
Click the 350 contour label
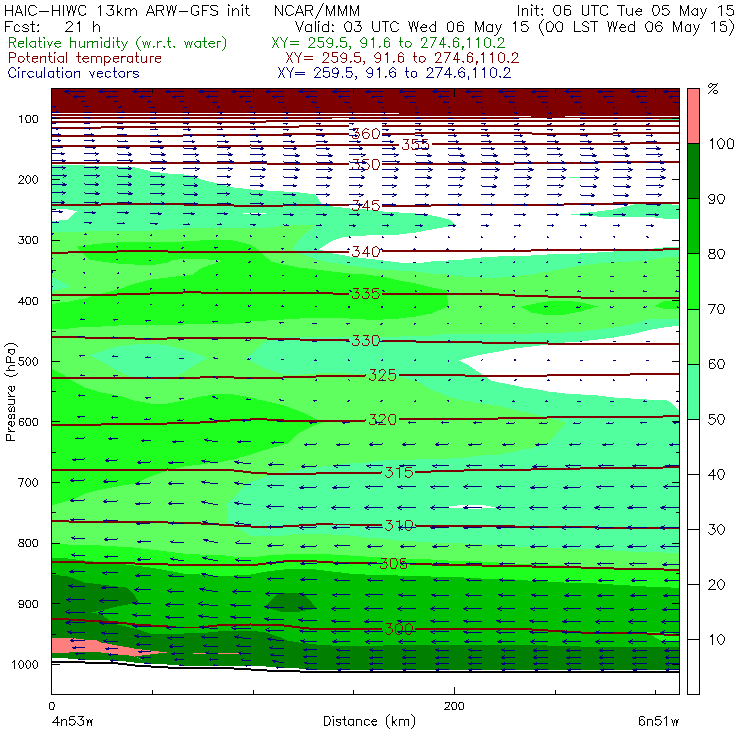click(x=366, y=164)
